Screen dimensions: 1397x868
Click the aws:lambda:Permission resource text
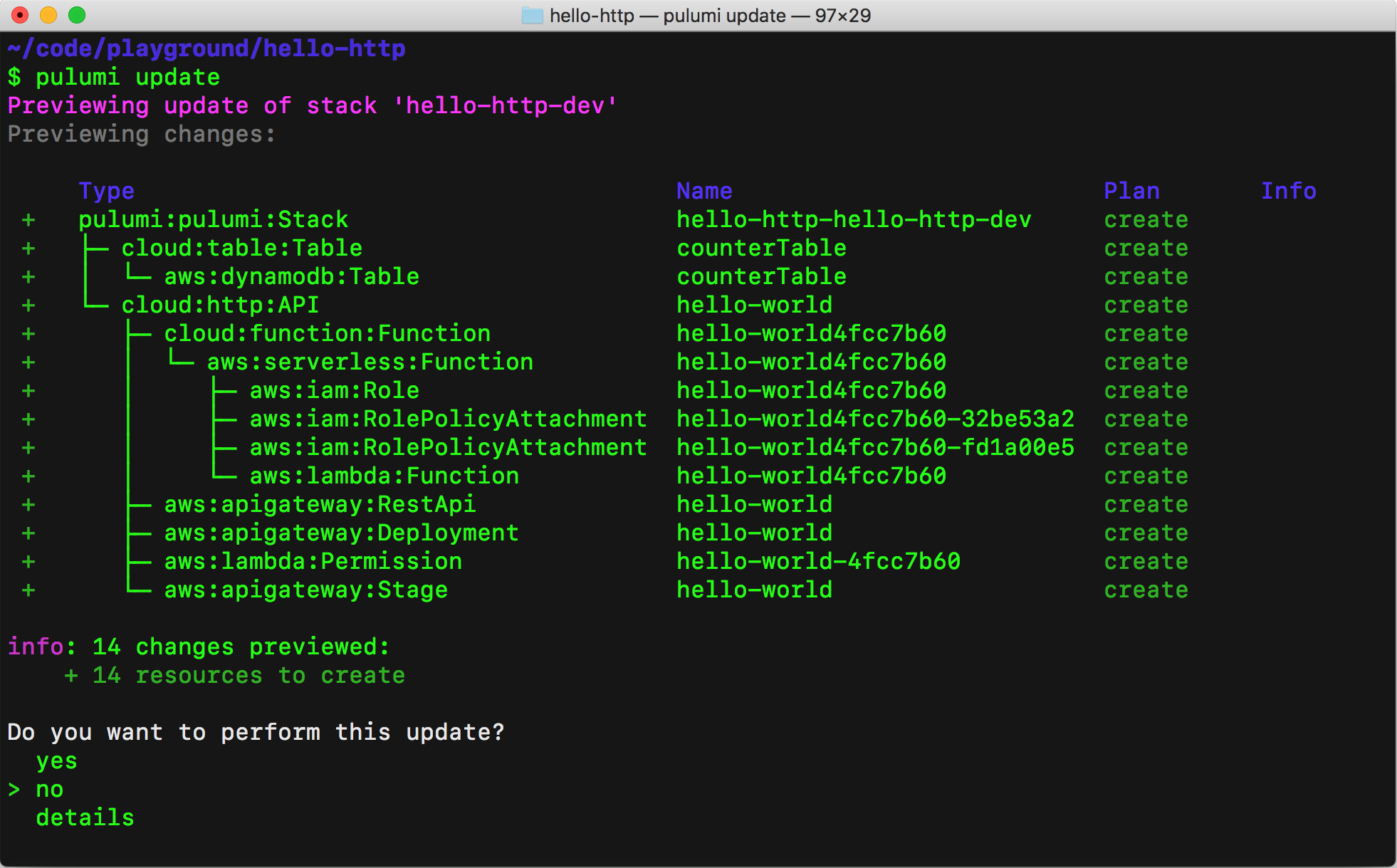313,562
